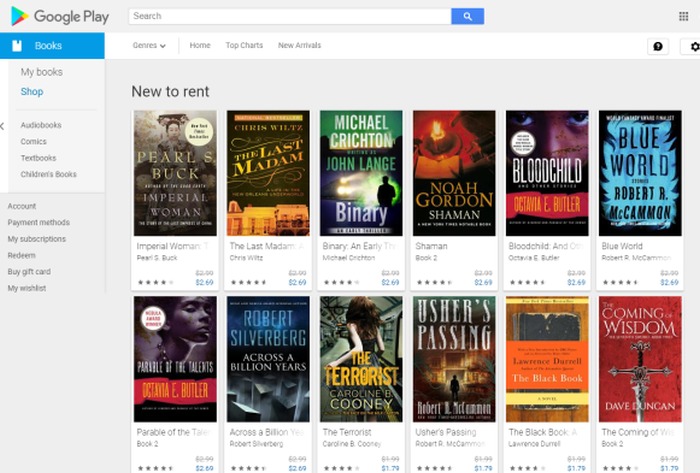Open My books in sidebar

pyautogui.click(x=42, y=72)
